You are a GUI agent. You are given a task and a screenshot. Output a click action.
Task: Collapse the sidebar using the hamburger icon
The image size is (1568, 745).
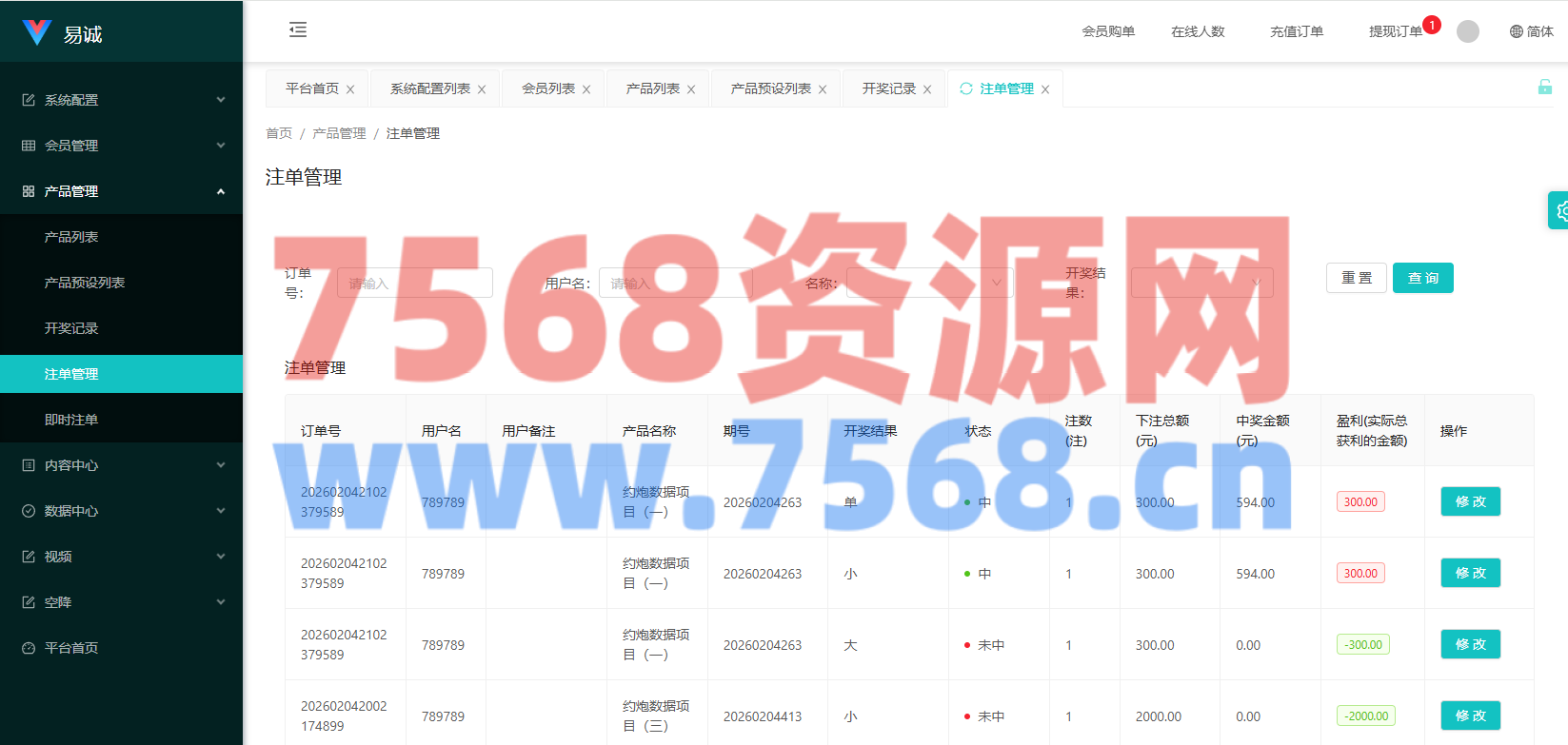[x=298, y=29]
